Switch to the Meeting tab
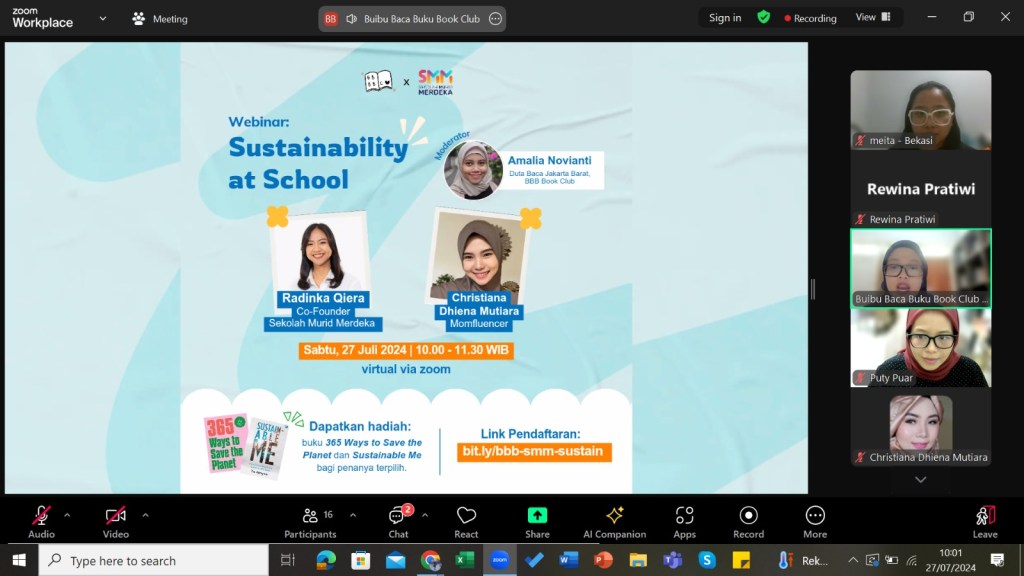This screenshot has width=1024, height=576. [160, 18]
